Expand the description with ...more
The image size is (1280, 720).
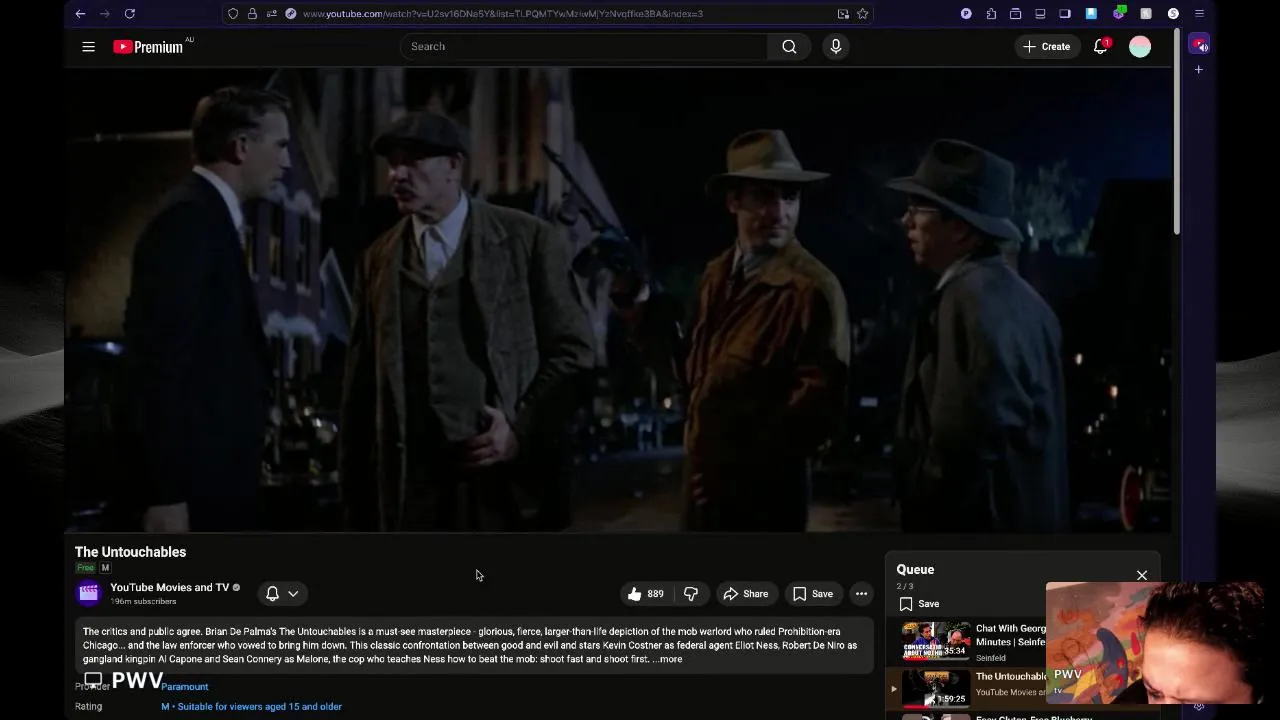pos(667,659)
